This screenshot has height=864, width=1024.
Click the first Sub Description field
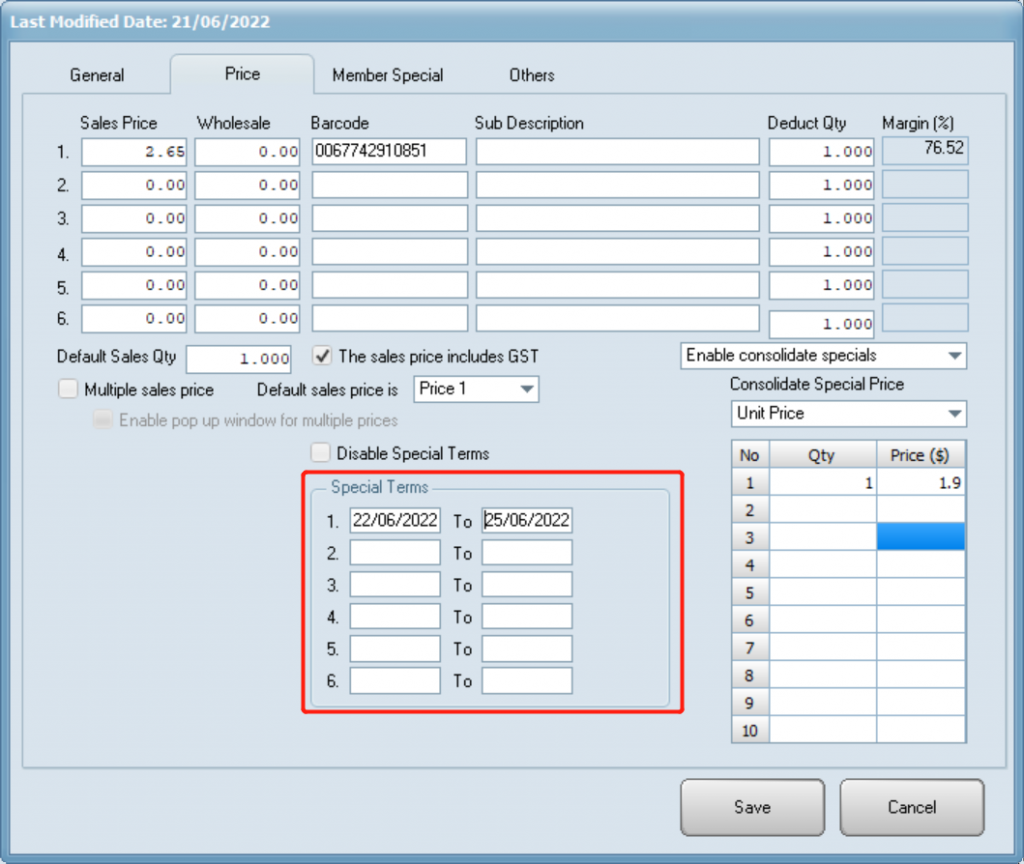617,152
